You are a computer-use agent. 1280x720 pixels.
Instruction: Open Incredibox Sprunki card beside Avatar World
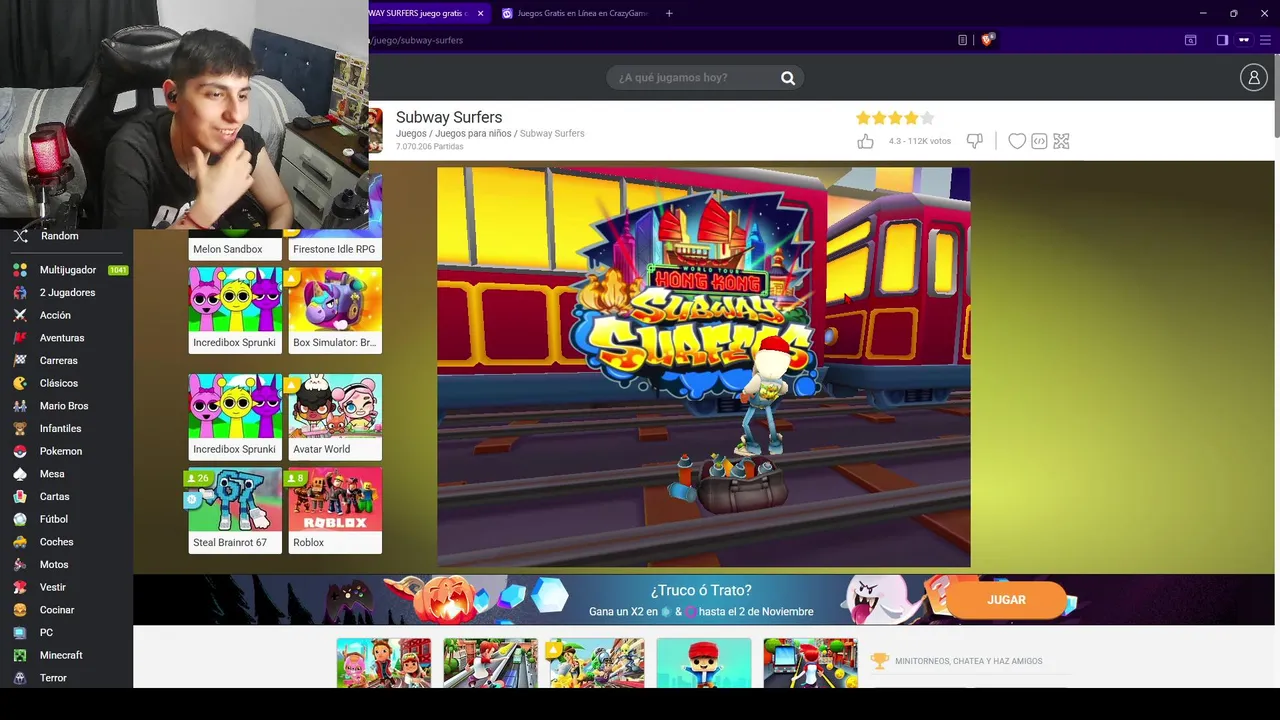click(x=235, y=417)
